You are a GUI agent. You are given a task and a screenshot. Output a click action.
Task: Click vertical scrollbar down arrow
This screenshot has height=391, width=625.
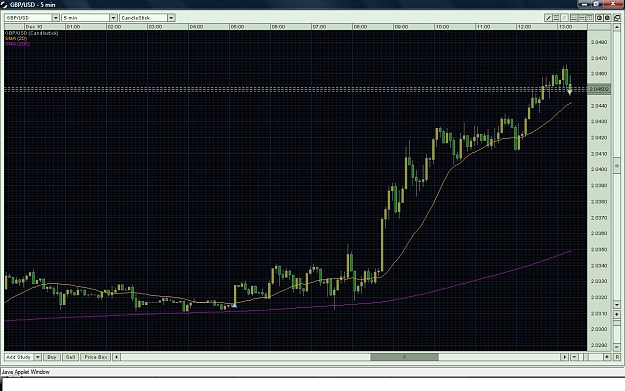click(617, 305)
